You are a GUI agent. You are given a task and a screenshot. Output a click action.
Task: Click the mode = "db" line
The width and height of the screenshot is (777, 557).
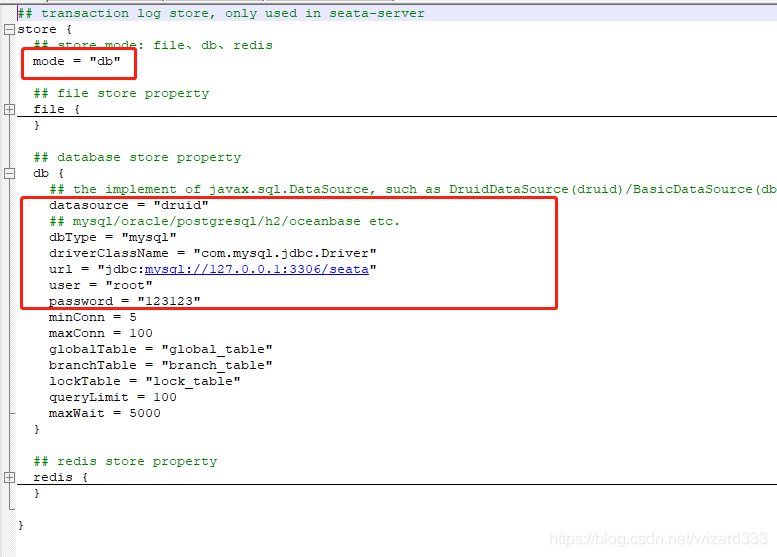coord(76,61)
